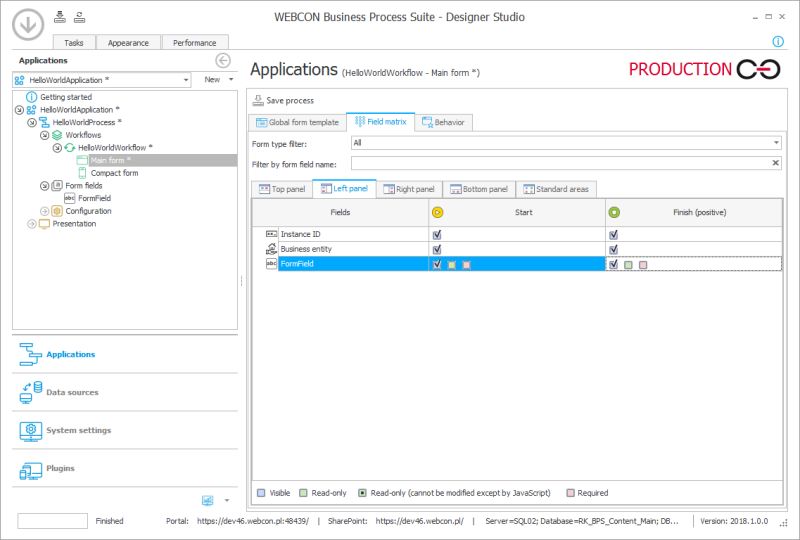Switch to the Bottom panel tab
The height and width of the screenshot is (540, 800).
[x=479, y=189]
